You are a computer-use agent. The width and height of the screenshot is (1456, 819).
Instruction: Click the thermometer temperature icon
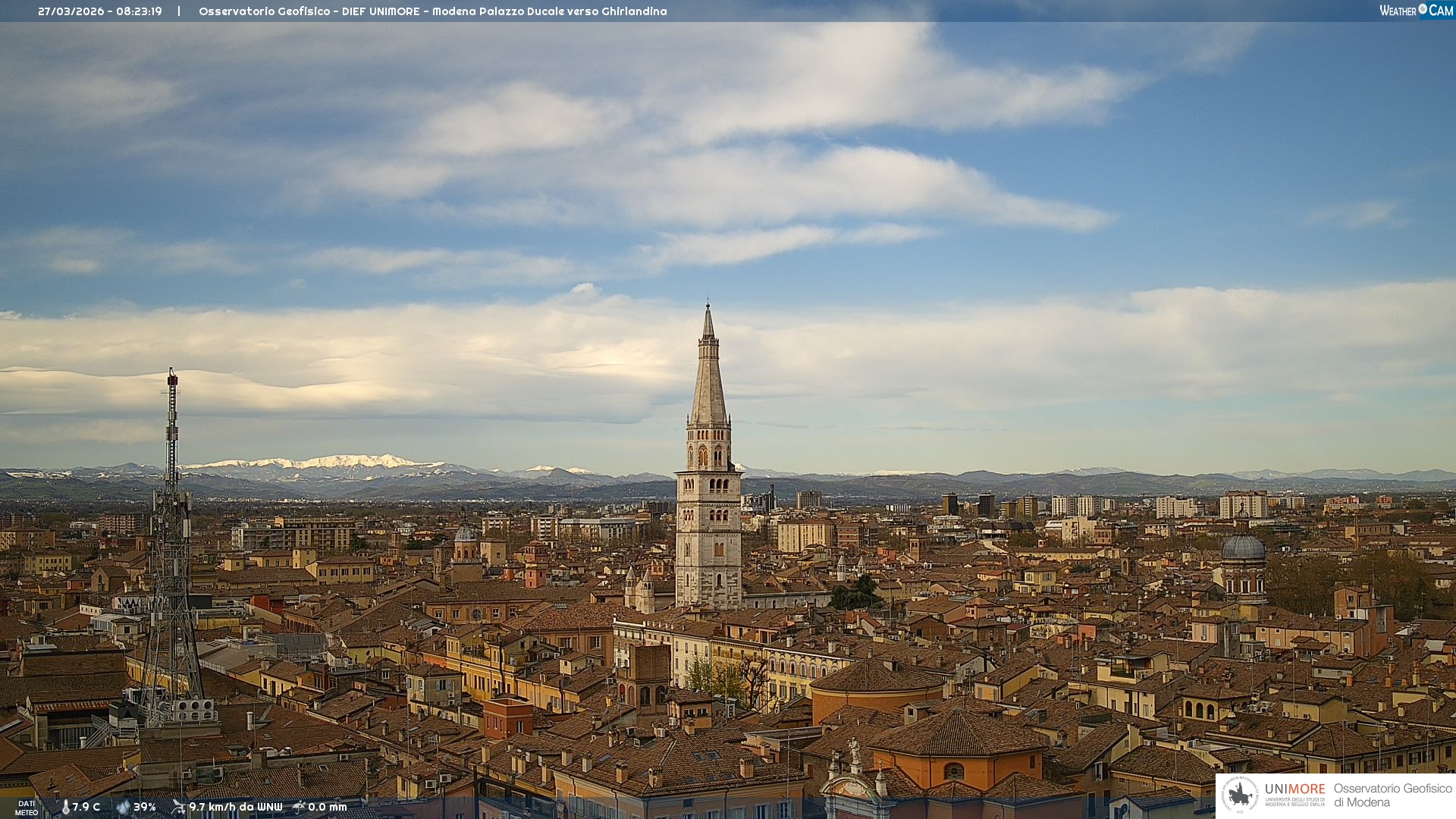(65, 807)
